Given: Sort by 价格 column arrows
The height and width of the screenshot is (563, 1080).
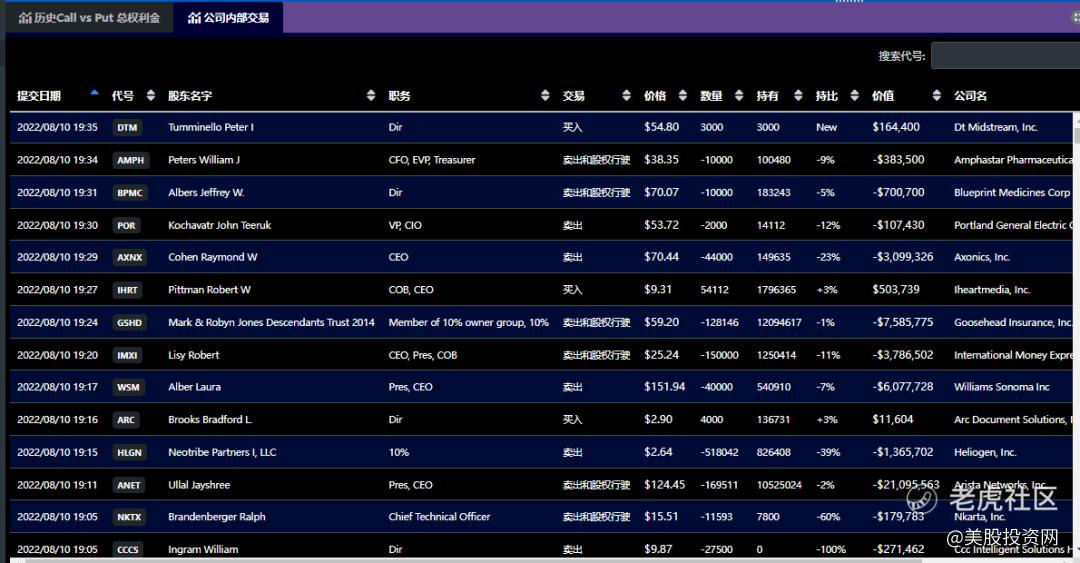Looking at the screenshot, I should pyautogui.click(x=683, y=96).
